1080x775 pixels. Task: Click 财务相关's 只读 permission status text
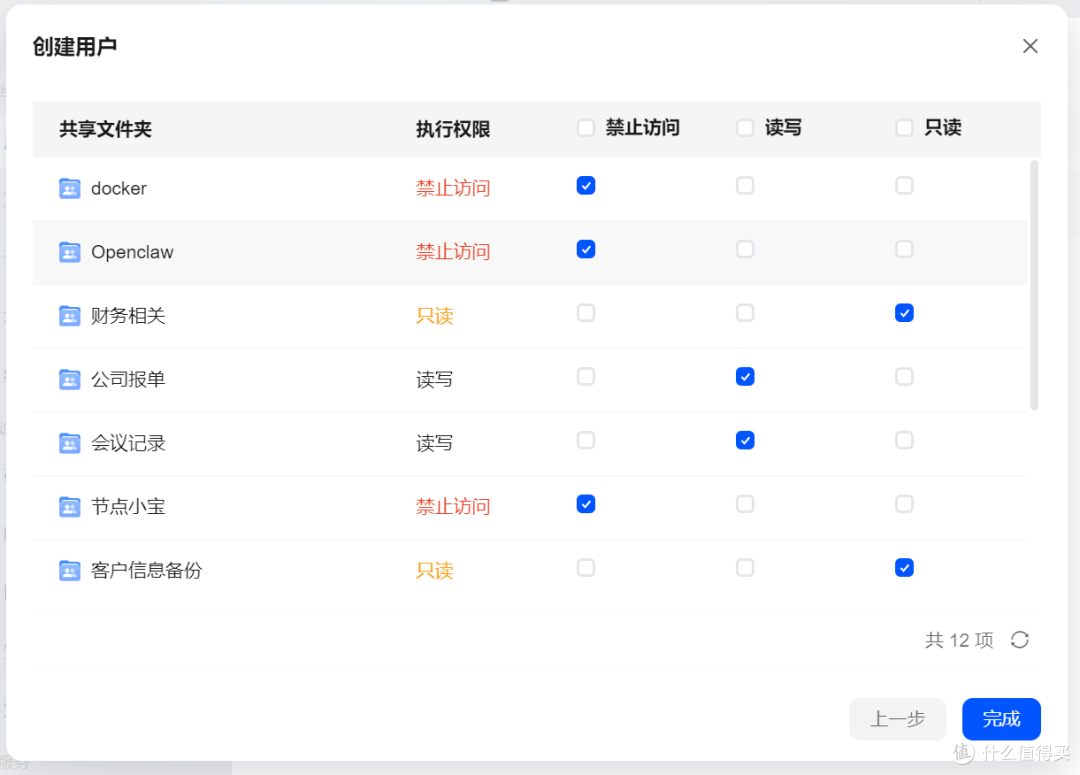click(x=435, y=316)
